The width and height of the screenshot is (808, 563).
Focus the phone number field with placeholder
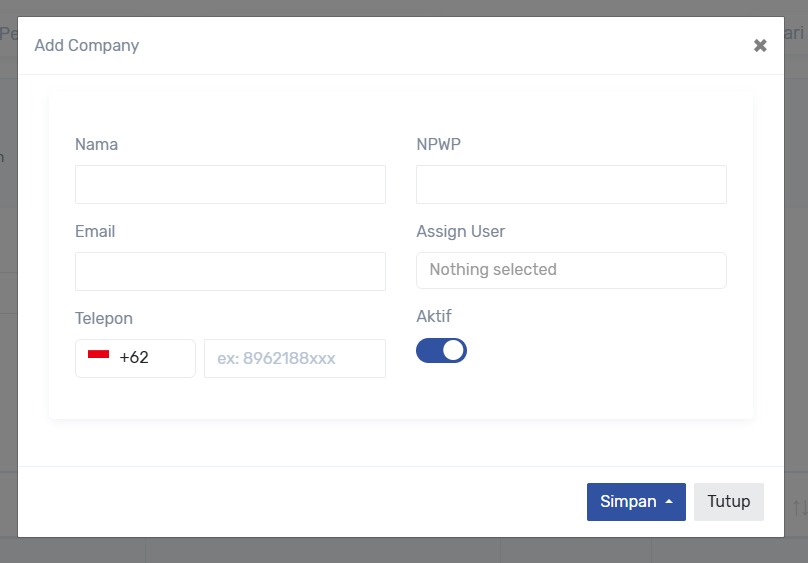294,358
